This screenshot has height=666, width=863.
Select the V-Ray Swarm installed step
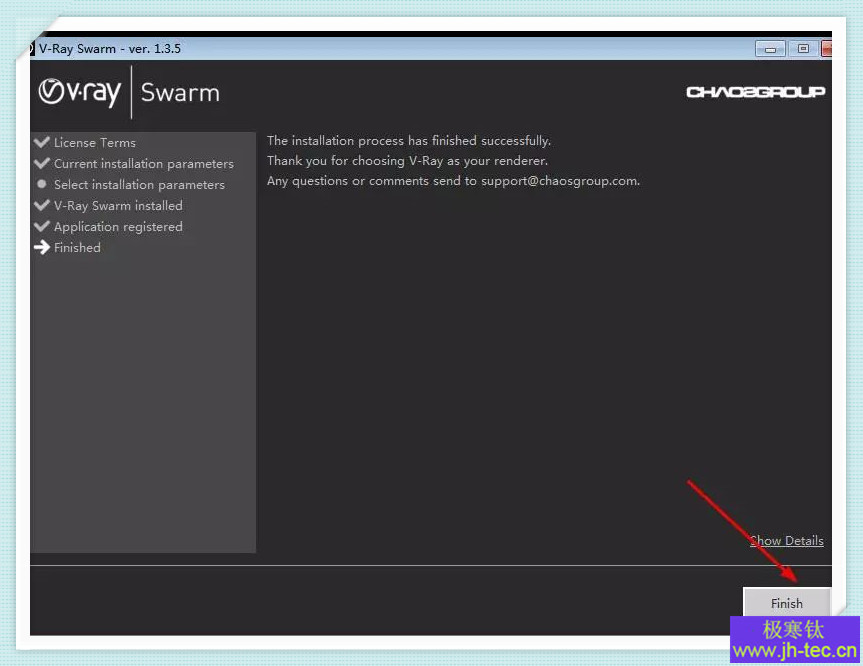point(118,205)
